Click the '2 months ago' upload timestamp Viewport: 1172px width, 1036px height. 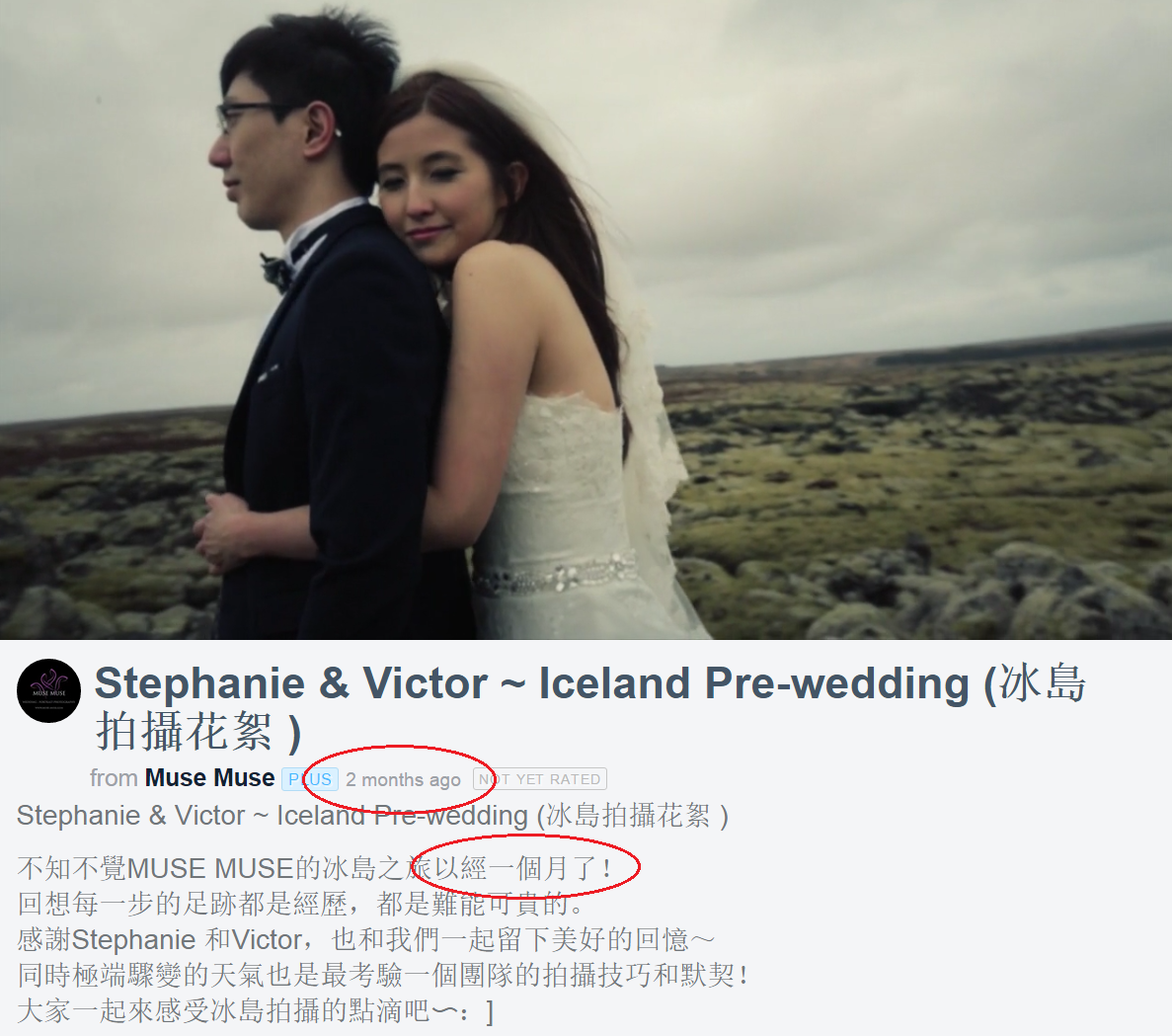pyautogui.click(x=403, y=779)
